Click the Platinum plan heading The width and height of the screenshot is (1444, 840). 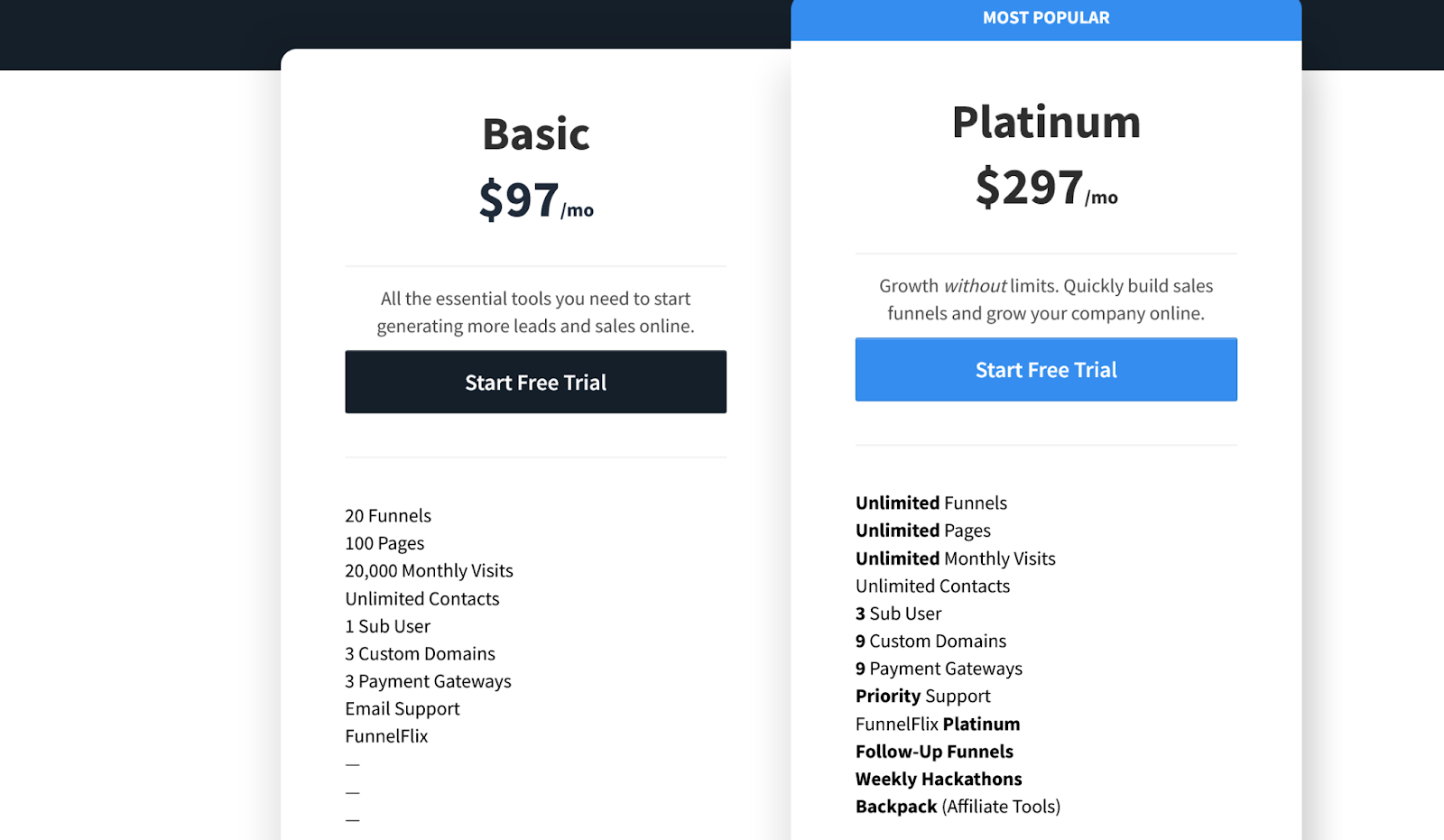(1046, 122)
